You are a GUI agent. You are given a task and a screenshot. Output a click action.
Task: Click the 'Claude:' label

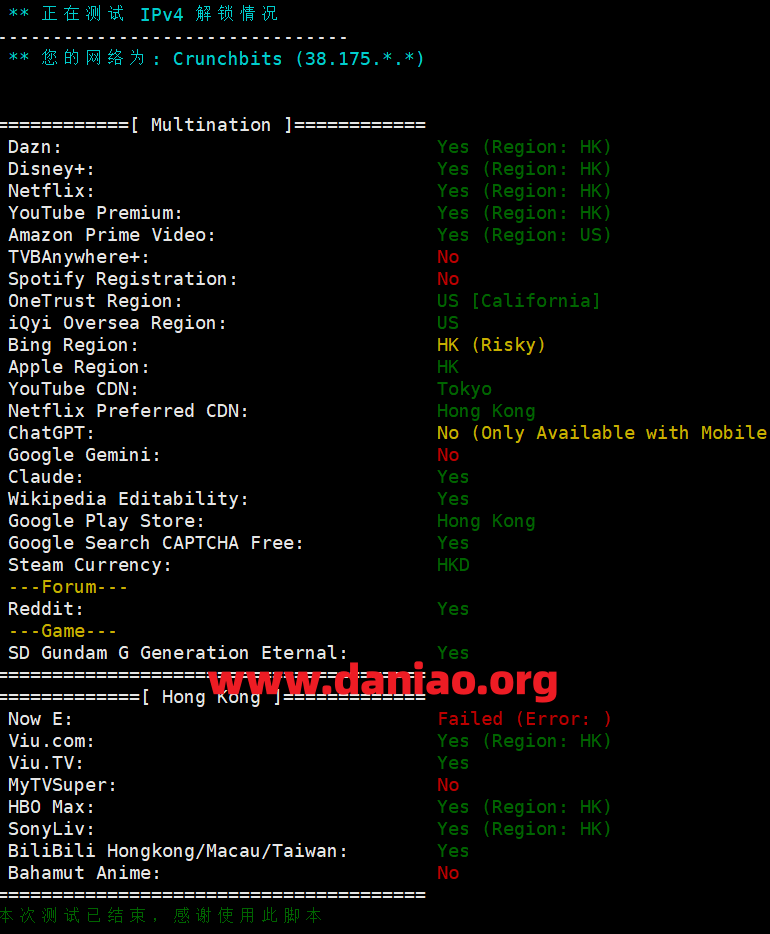(x=46, y=477)
